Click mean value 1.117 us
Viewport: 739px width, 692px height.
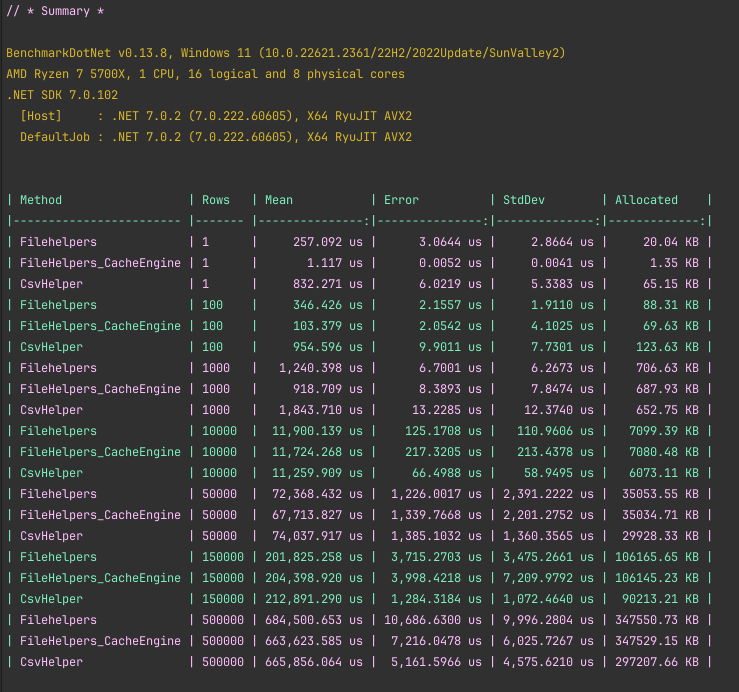click(x=335, y=263)
